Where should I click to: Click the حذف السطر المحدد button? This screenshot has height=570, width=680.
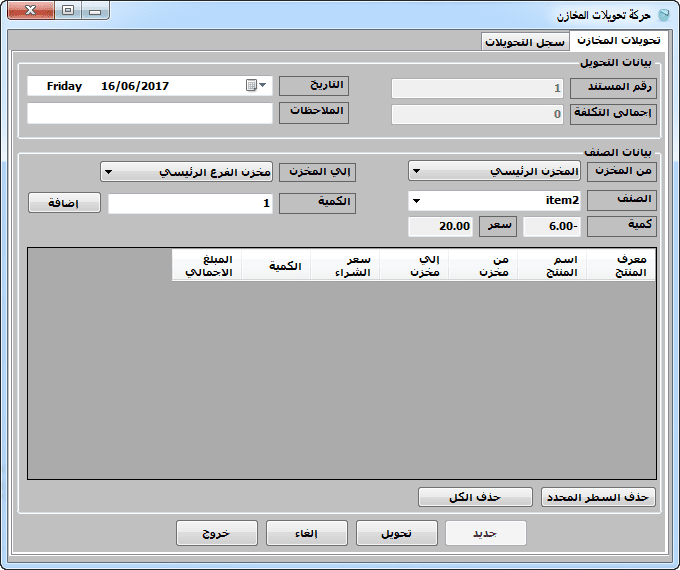click(x=598, y=497)
